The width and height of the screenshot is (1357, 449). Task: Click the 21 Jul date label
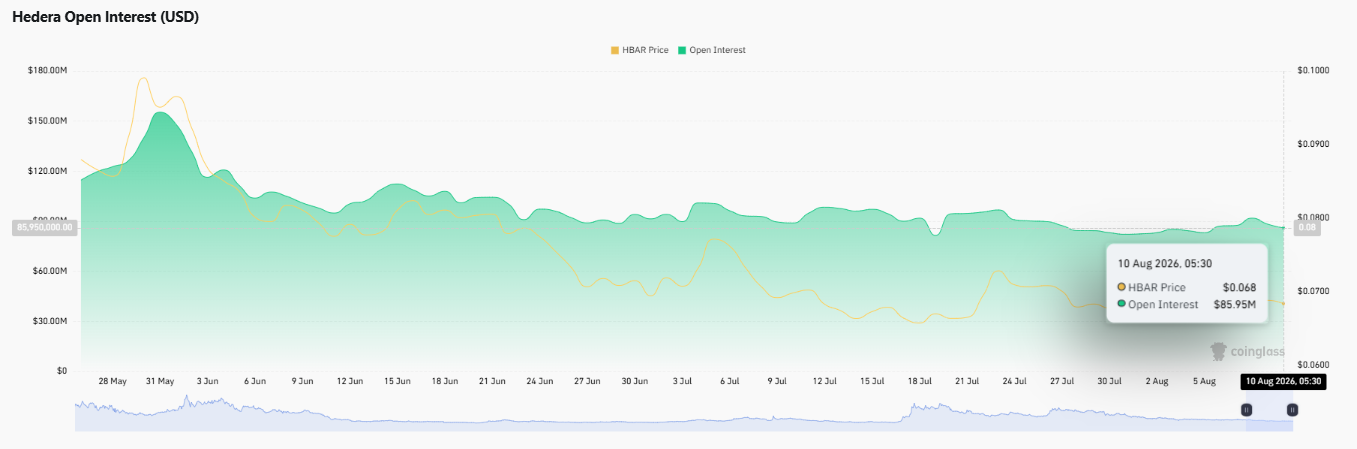pyautogui.click(x=968, y=381)
